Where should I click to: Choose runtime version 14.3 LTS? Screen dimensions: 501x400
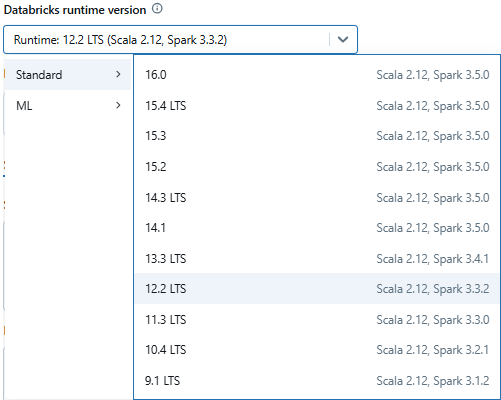pos(317,198)
